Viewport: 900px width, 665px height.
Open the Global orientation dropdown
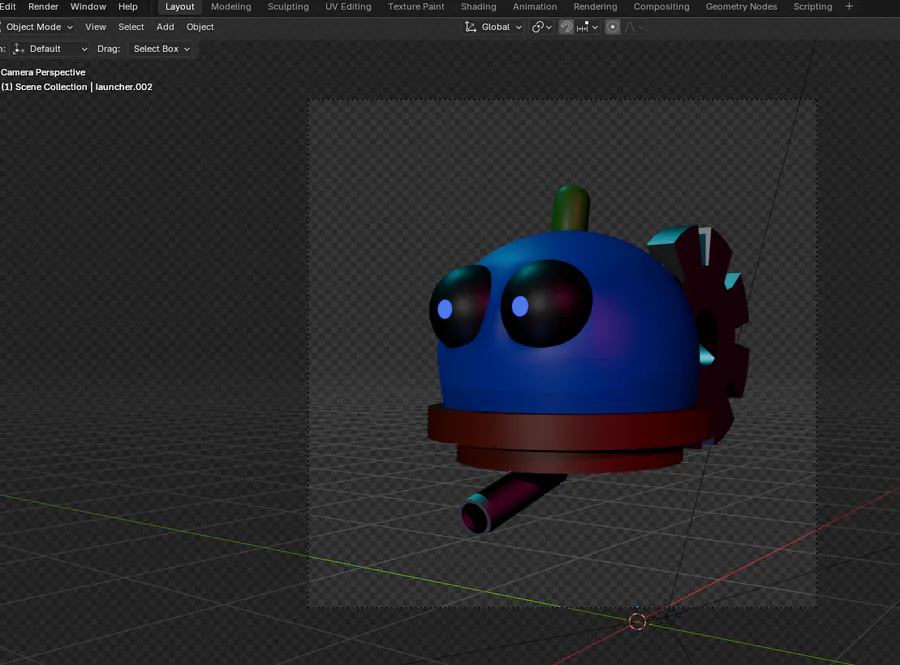point(495,27)
